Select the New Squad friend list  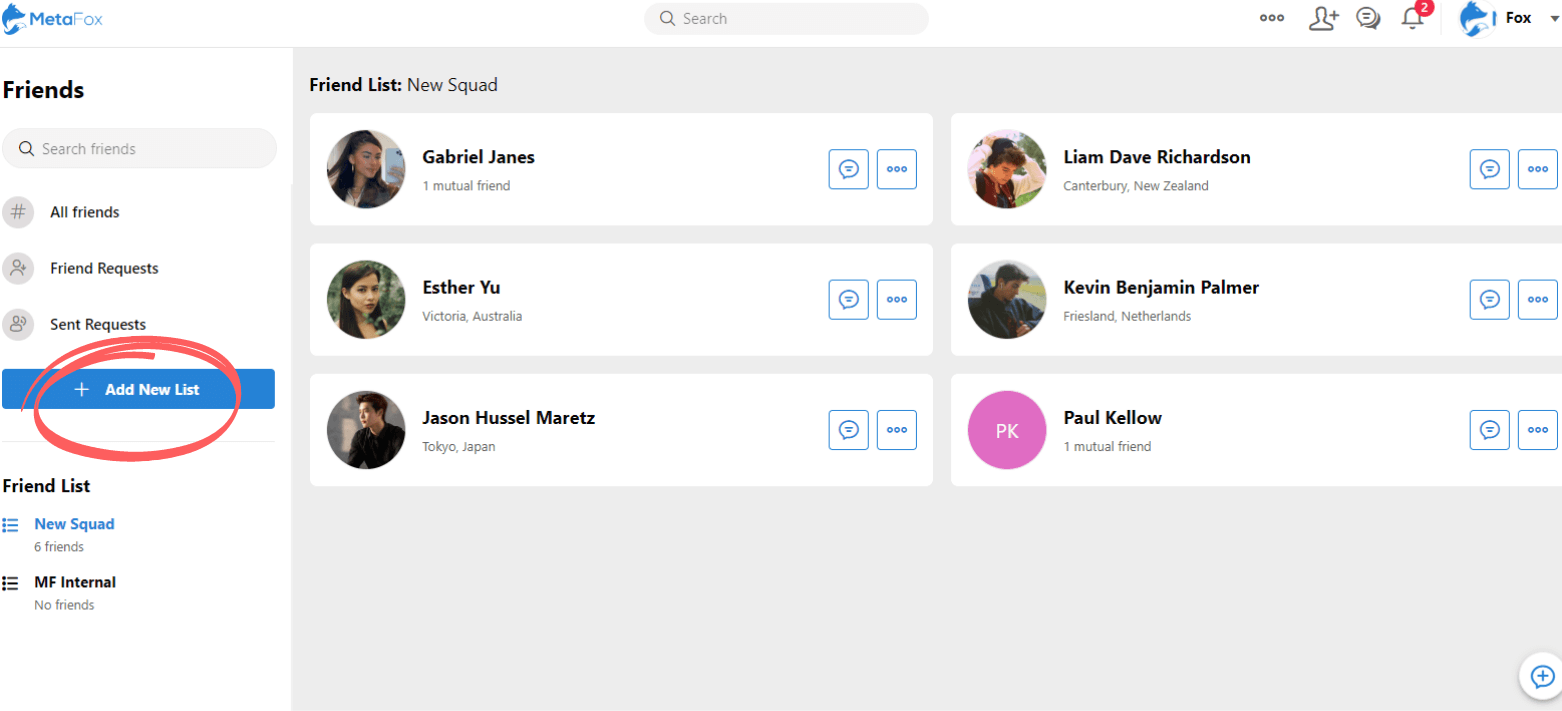coord(74,523)
